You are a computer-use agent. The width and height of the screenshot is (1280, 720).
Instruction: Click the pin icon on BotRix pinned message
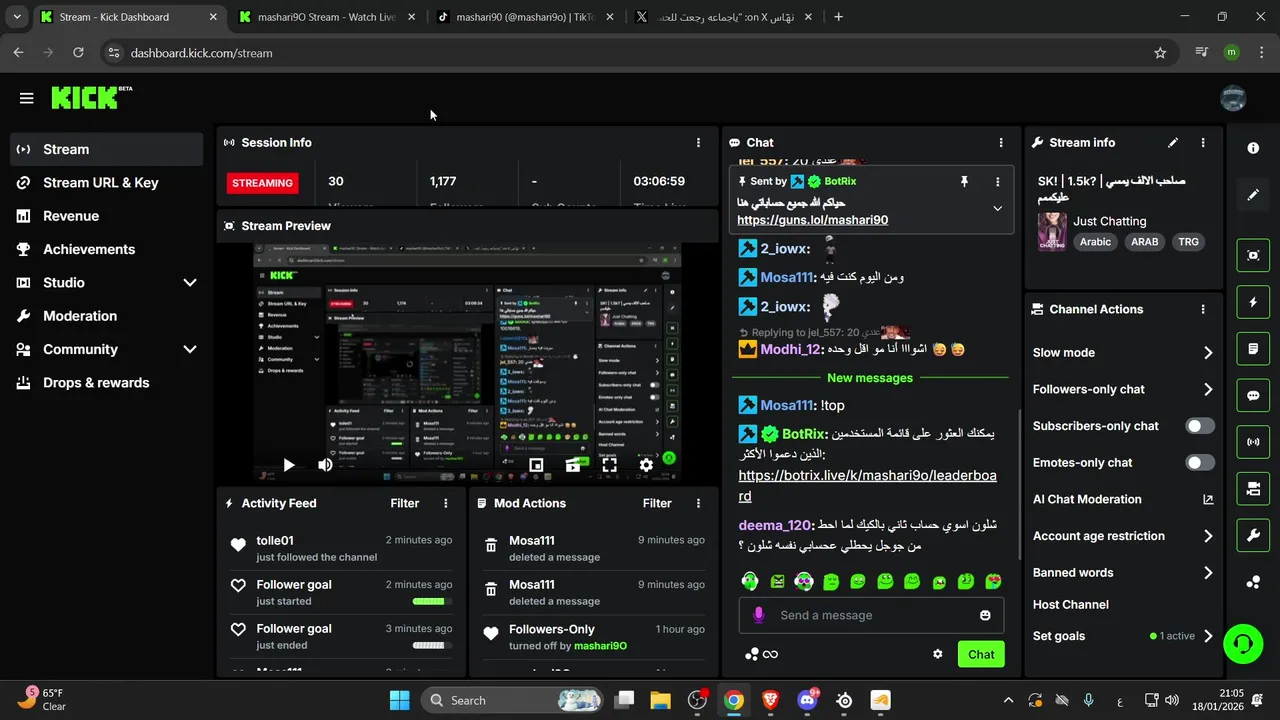point(964,182)
